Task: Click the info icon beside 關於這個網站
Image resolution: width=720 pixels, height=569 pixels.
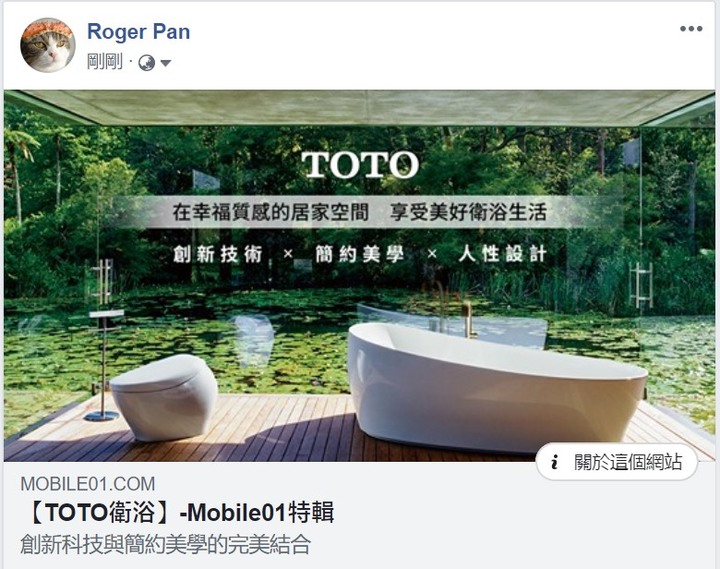Action: point(555,462)
